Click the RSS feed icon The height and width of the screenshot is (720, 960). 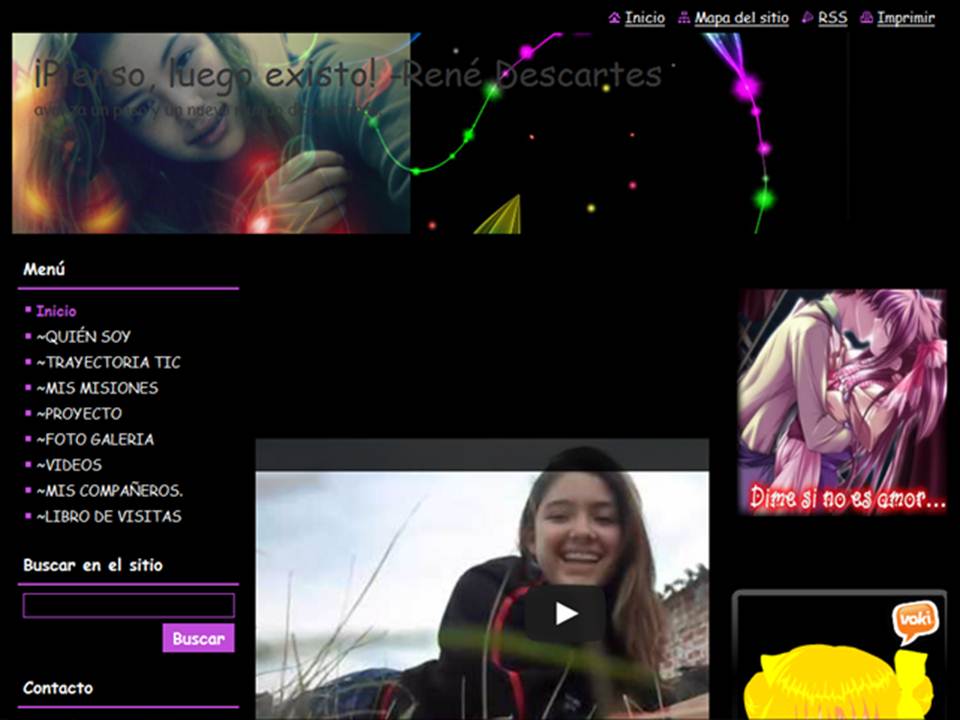tap(808, 18)
